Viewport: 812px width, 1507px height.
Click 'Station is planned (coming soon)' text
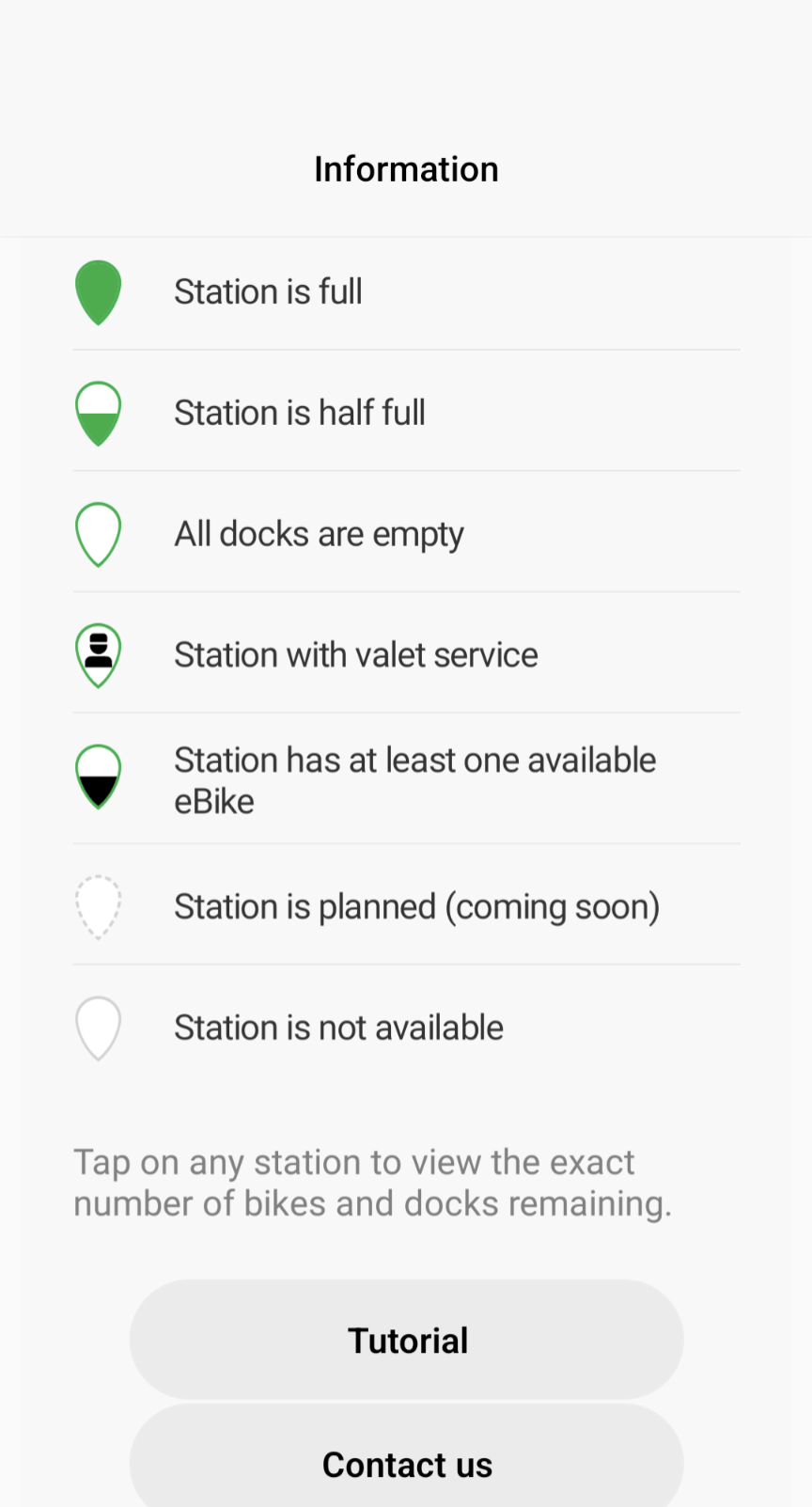click(x=416, y=907)
